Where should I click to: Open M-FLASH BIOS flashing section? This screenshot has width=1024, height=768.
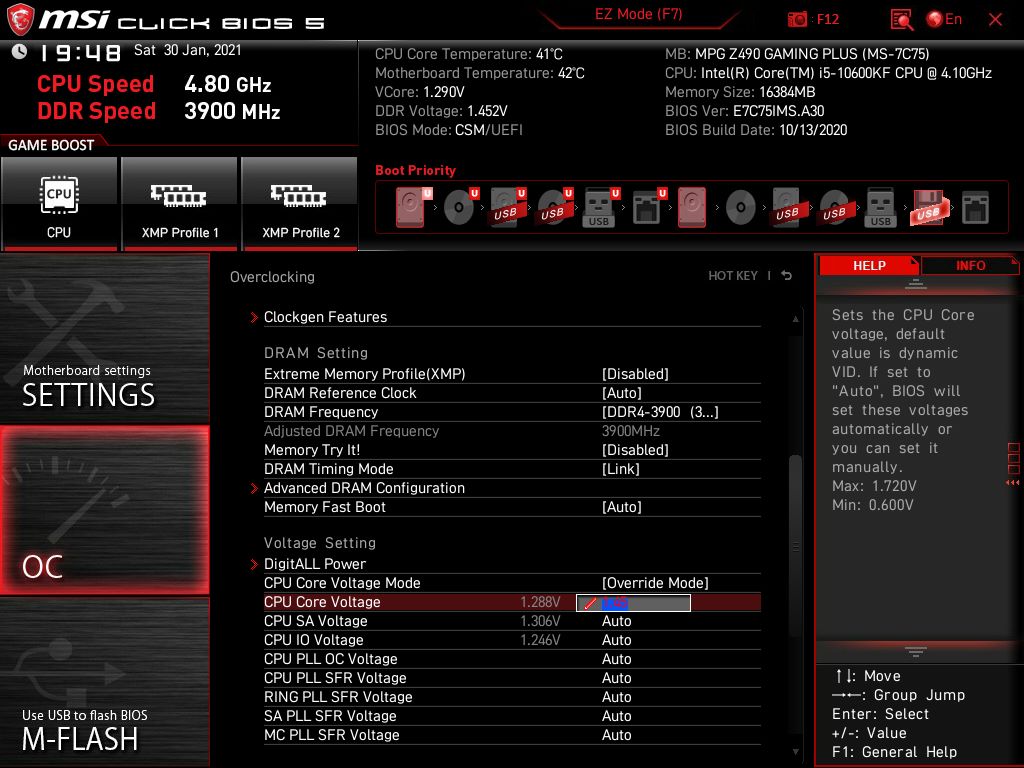pyautogui.click(x=104, y=682)
